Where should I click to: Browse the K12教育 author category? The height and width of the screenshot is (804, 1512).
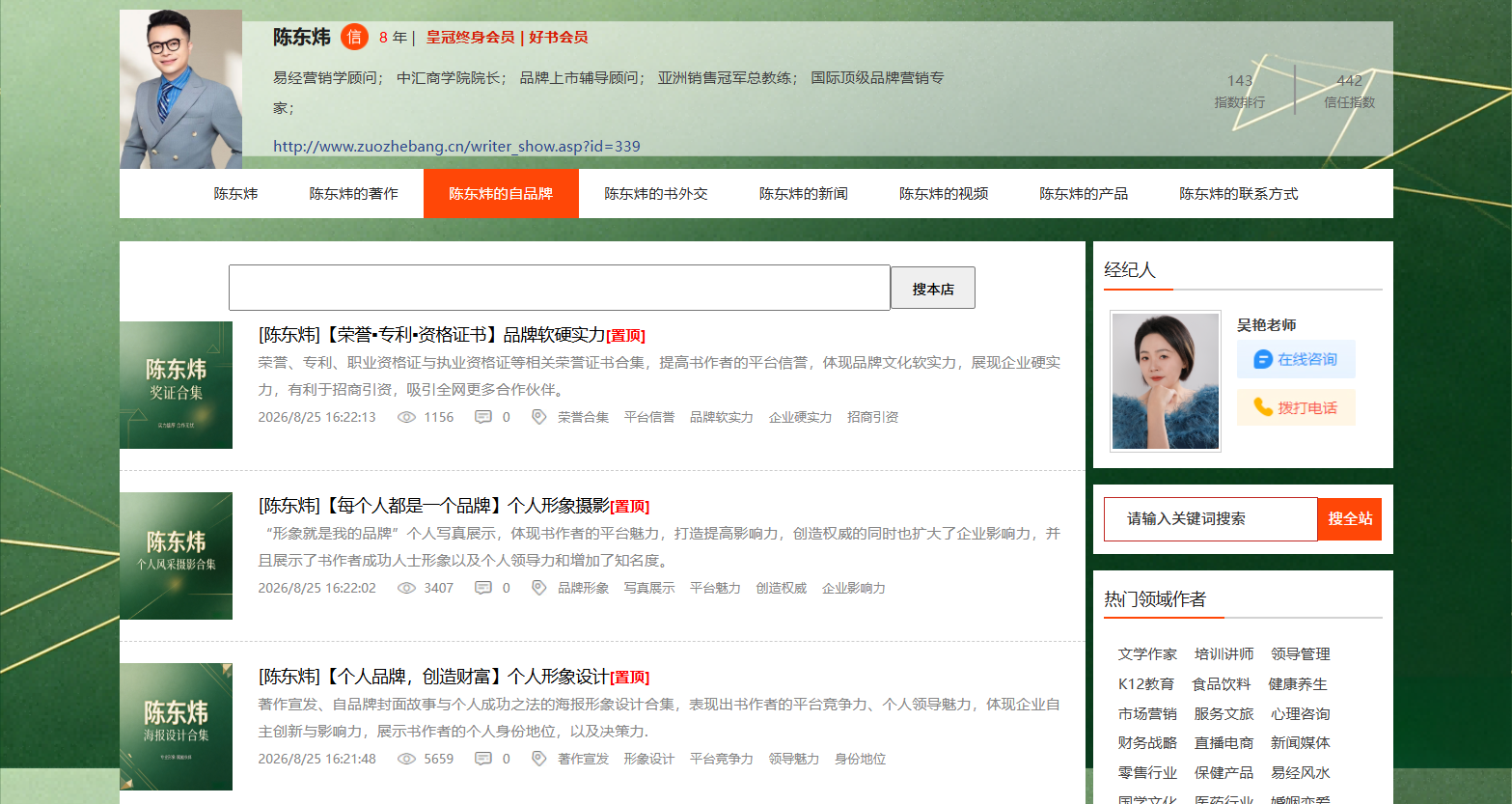click(1146, 684)
